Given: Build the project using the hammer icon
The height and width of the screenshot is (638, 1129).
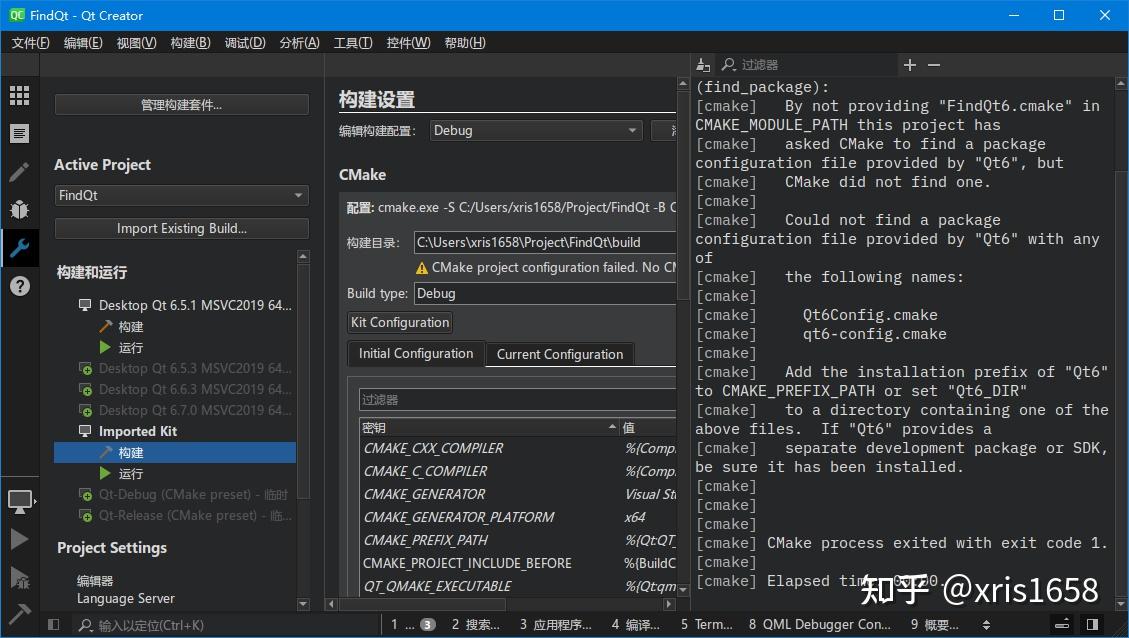Looking at the screenshot, I should point(22,612).
